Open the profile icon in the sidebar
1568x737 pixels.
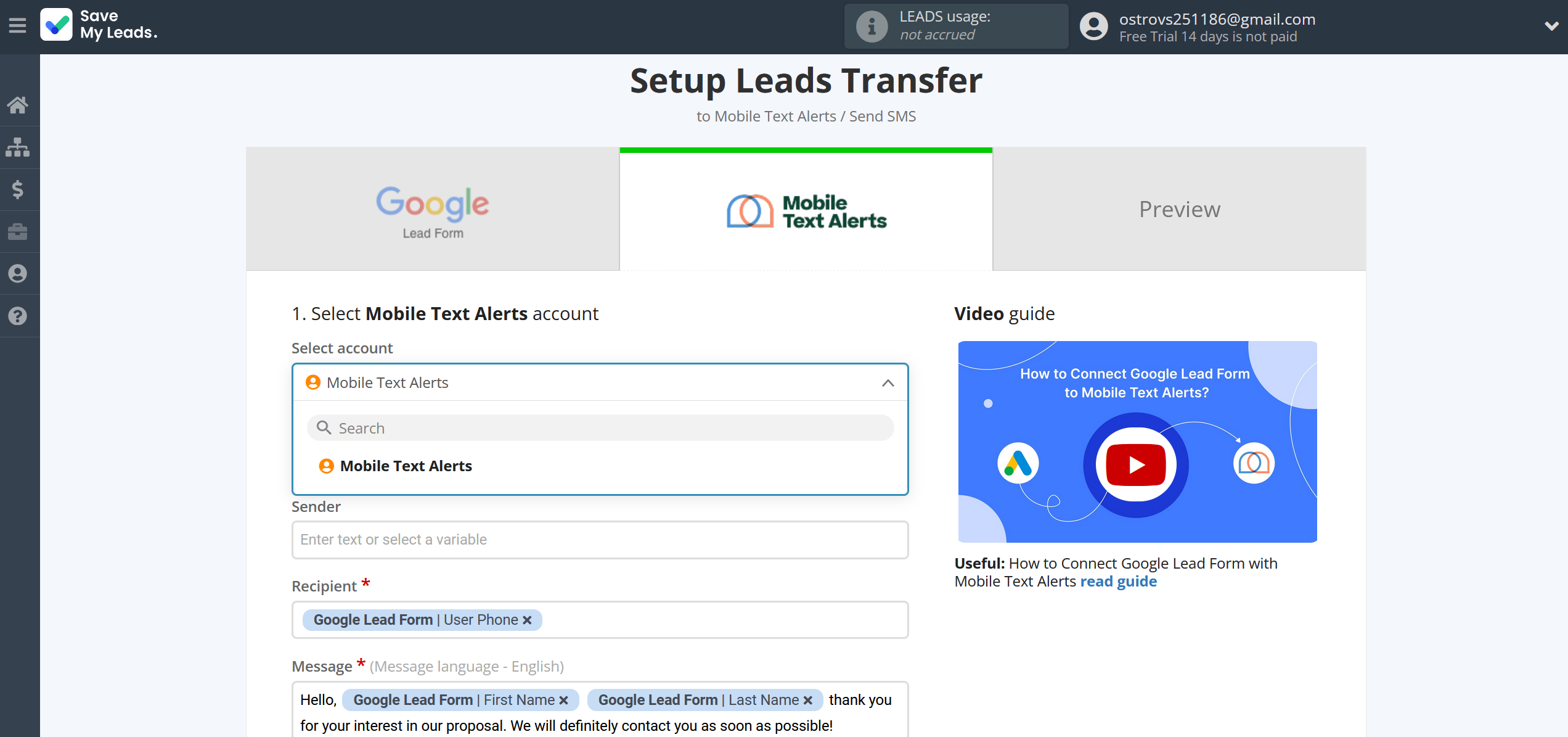(18, 273)
